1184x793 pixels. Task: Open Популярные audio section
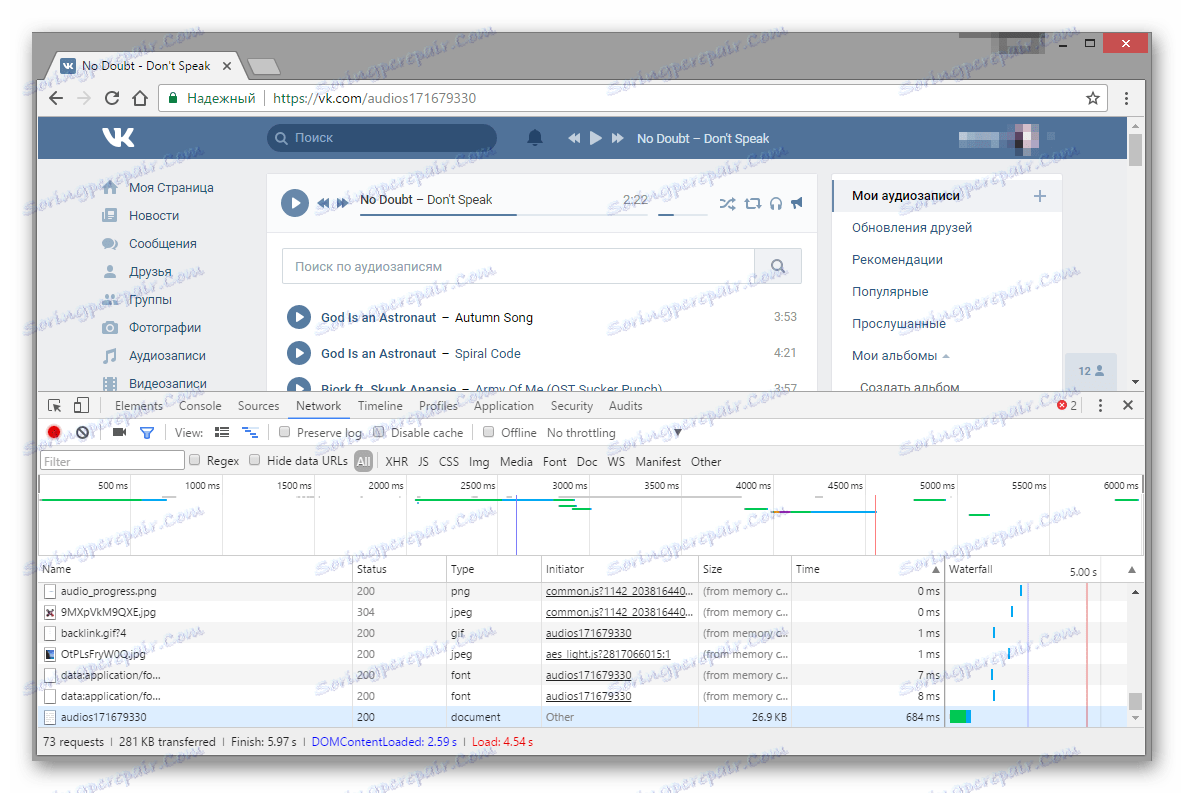pyautogui.click(x=890, y=292)
